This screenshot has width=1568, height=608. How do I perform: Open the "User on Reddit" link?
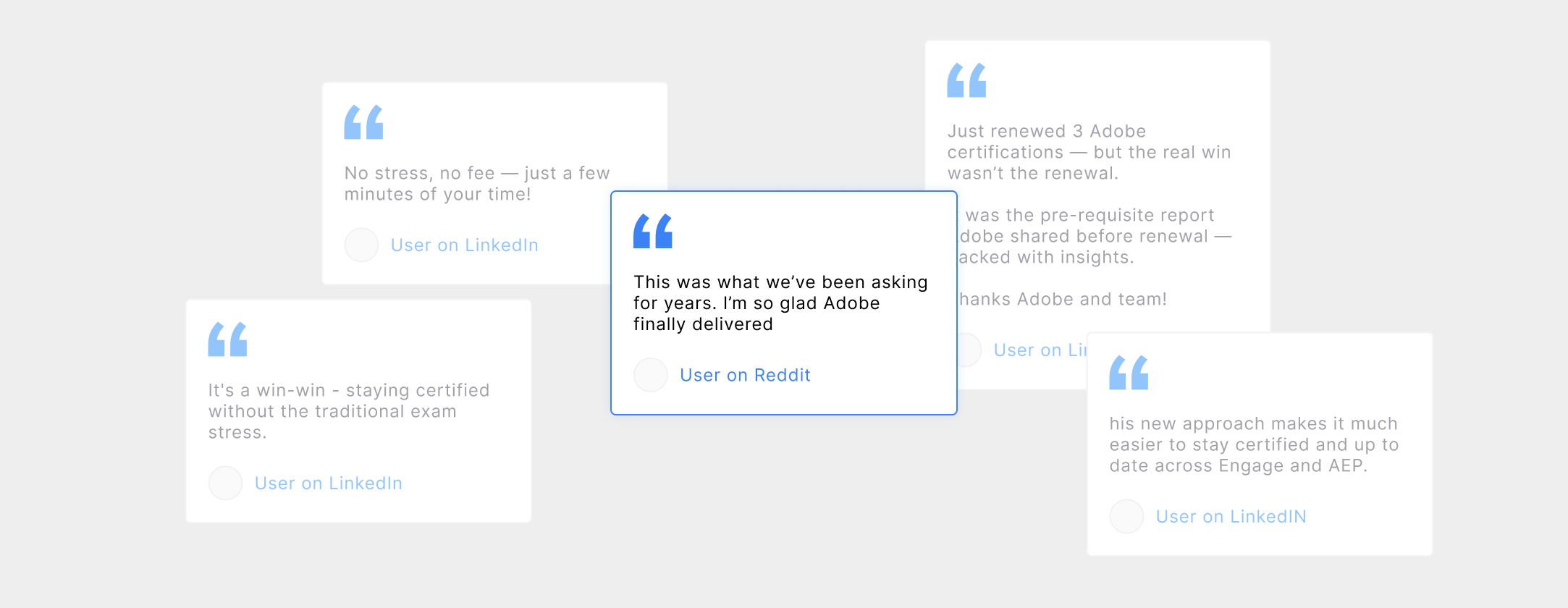[745, 375]
